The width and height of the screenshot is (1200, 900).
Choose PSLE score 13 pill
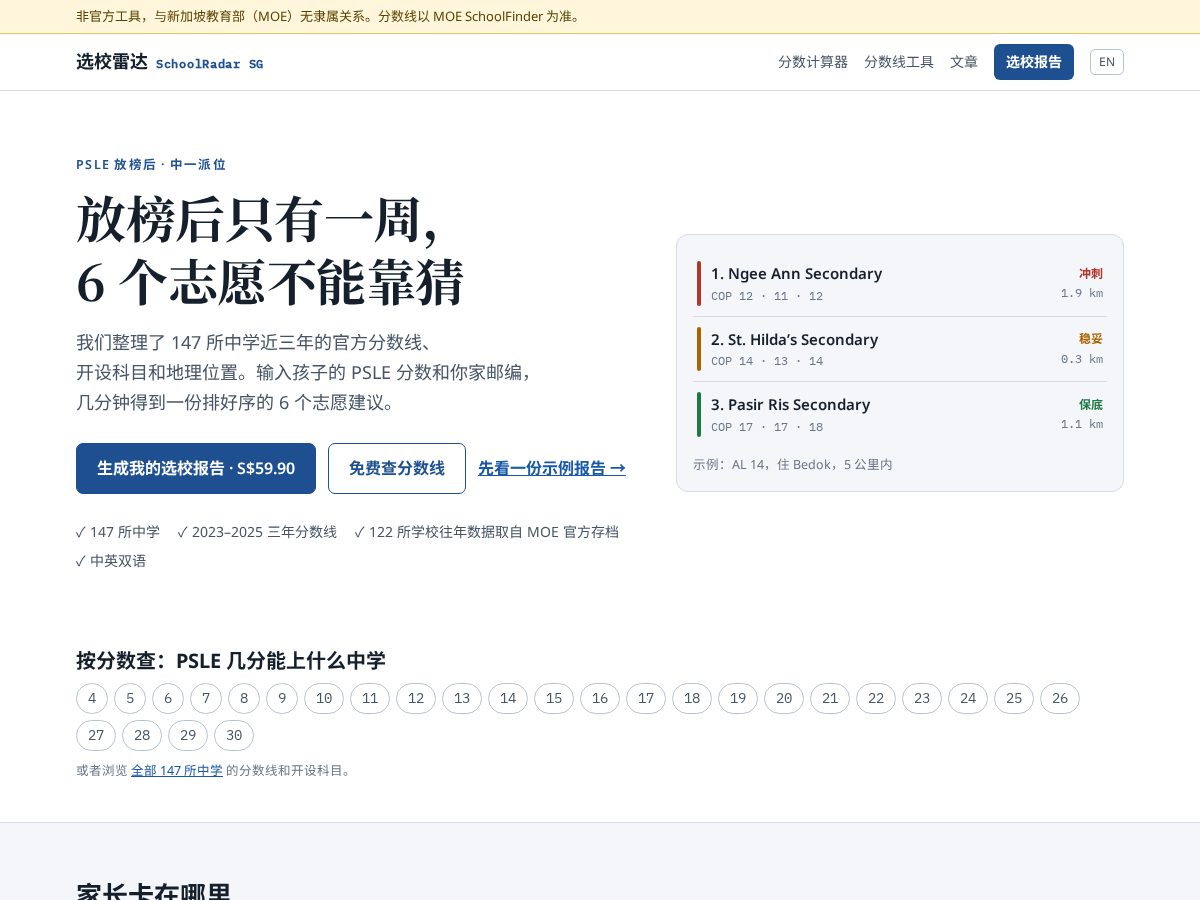(462, 698)
